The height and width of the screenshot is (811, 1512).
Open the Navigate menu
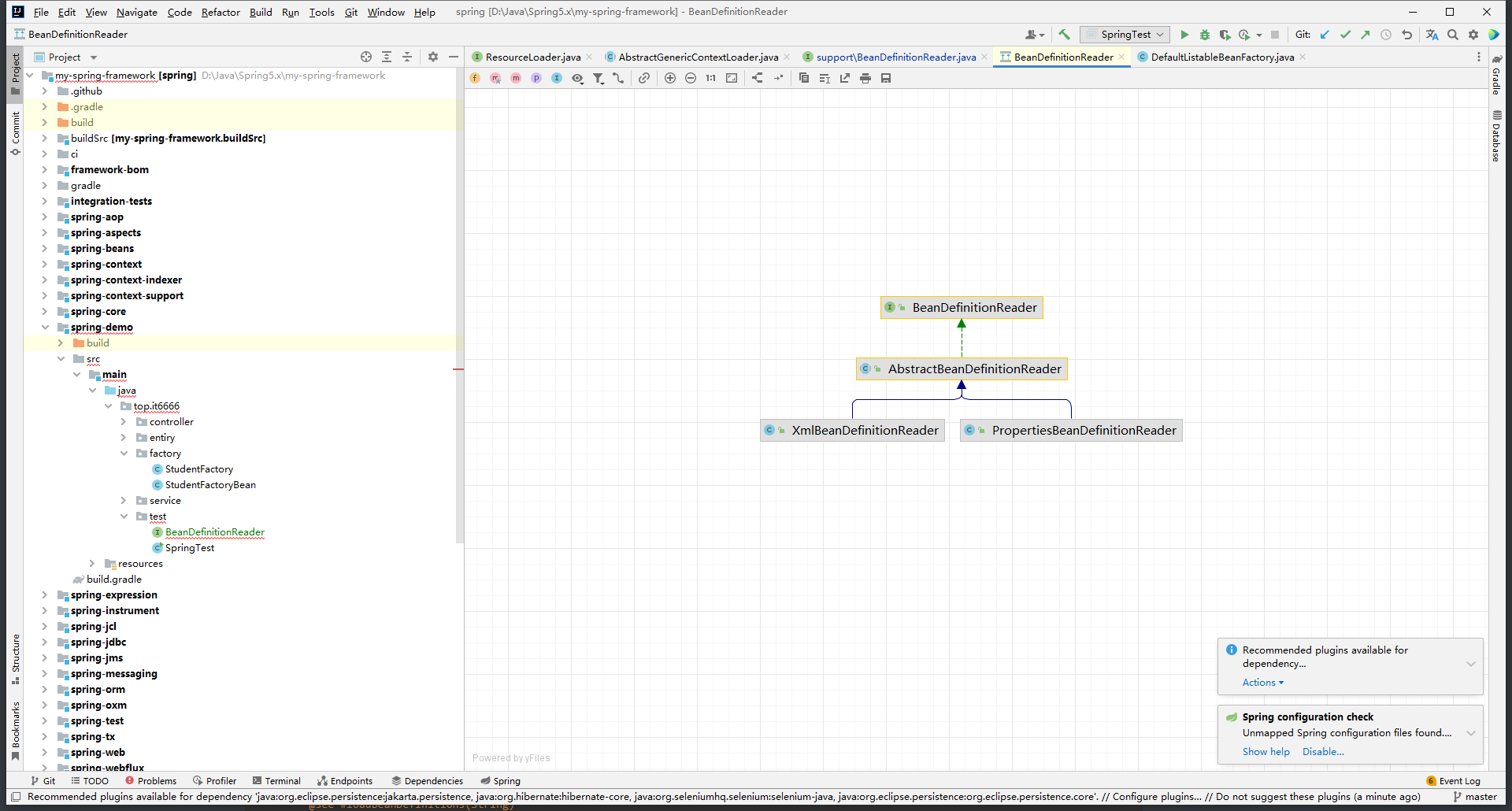137,12
